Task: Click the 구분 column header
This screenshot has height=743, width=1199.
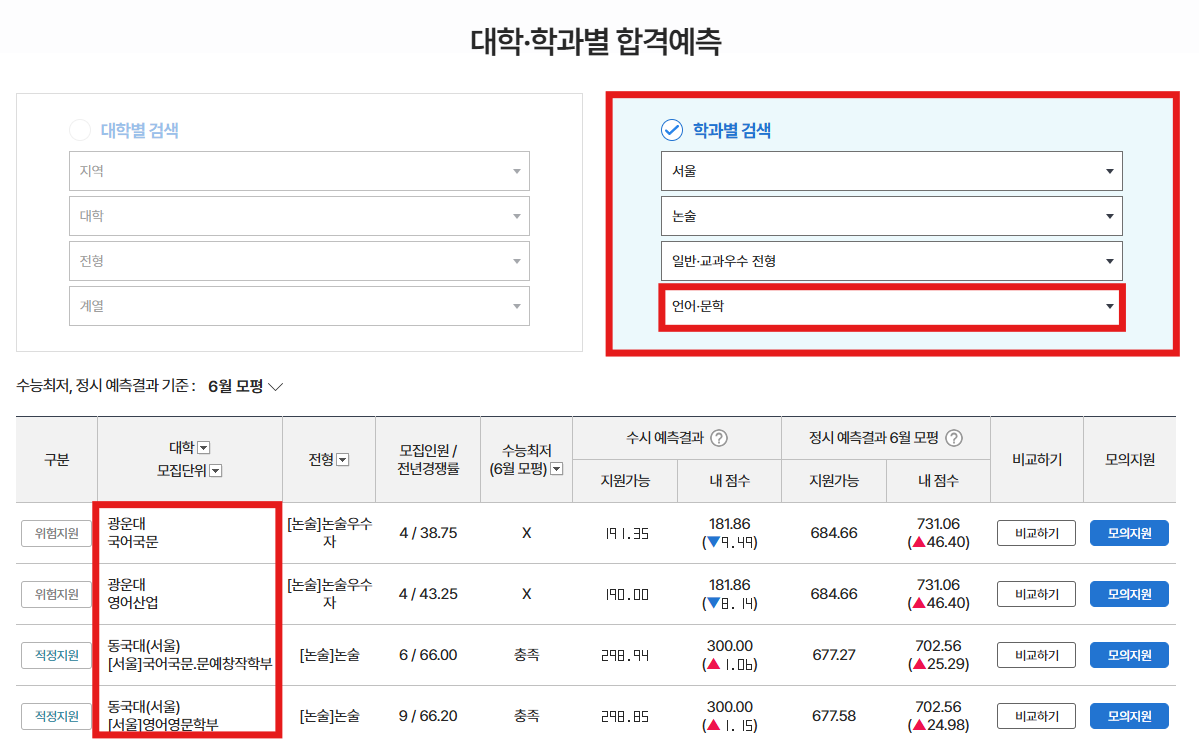Action: [x=57, y=459]
